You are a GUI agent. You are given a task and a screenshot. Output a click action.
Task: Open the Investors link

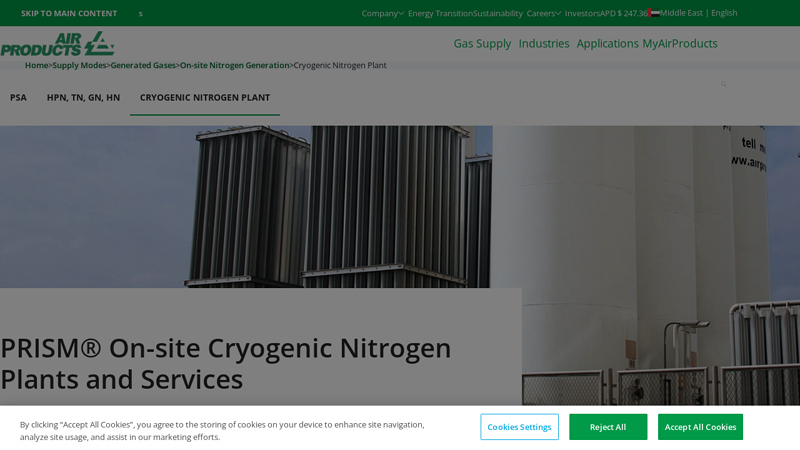(582, 13)
